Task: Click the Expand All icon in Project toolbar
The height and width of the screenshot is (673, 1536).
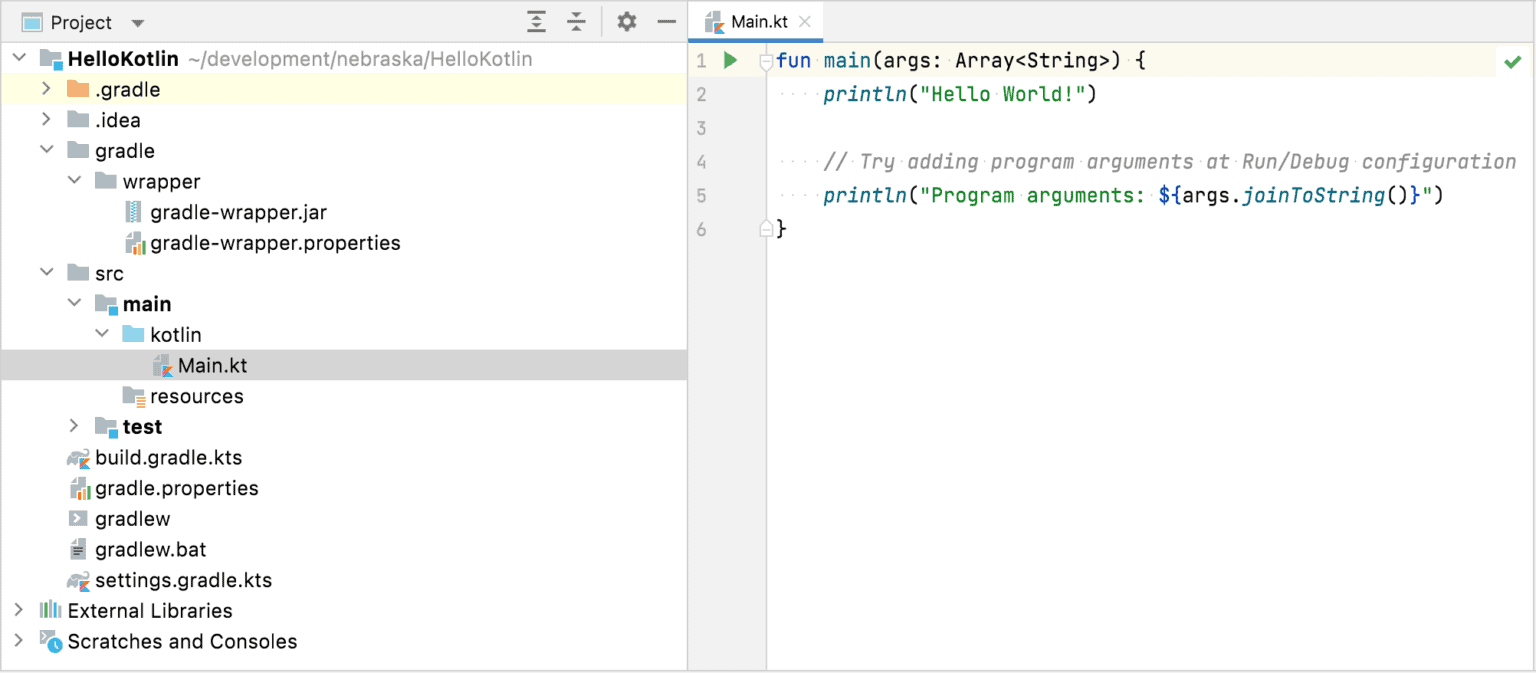Action: point(537,22)
